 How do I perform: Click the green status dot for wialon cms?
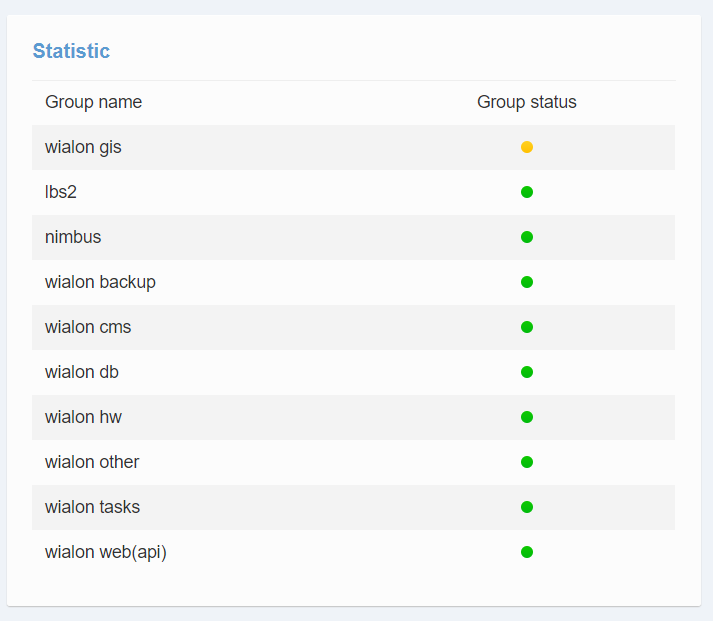[527, 327]
